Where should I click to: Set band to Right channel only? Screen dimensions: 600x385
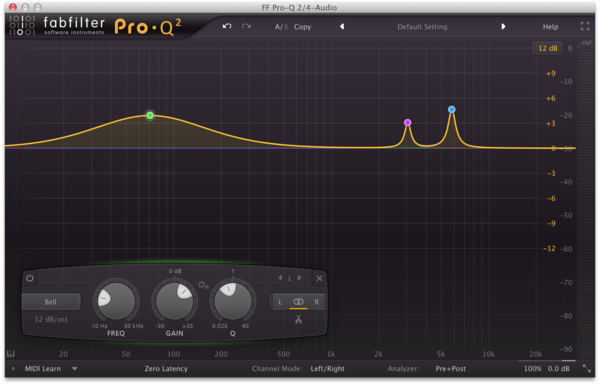click(316, 302)
